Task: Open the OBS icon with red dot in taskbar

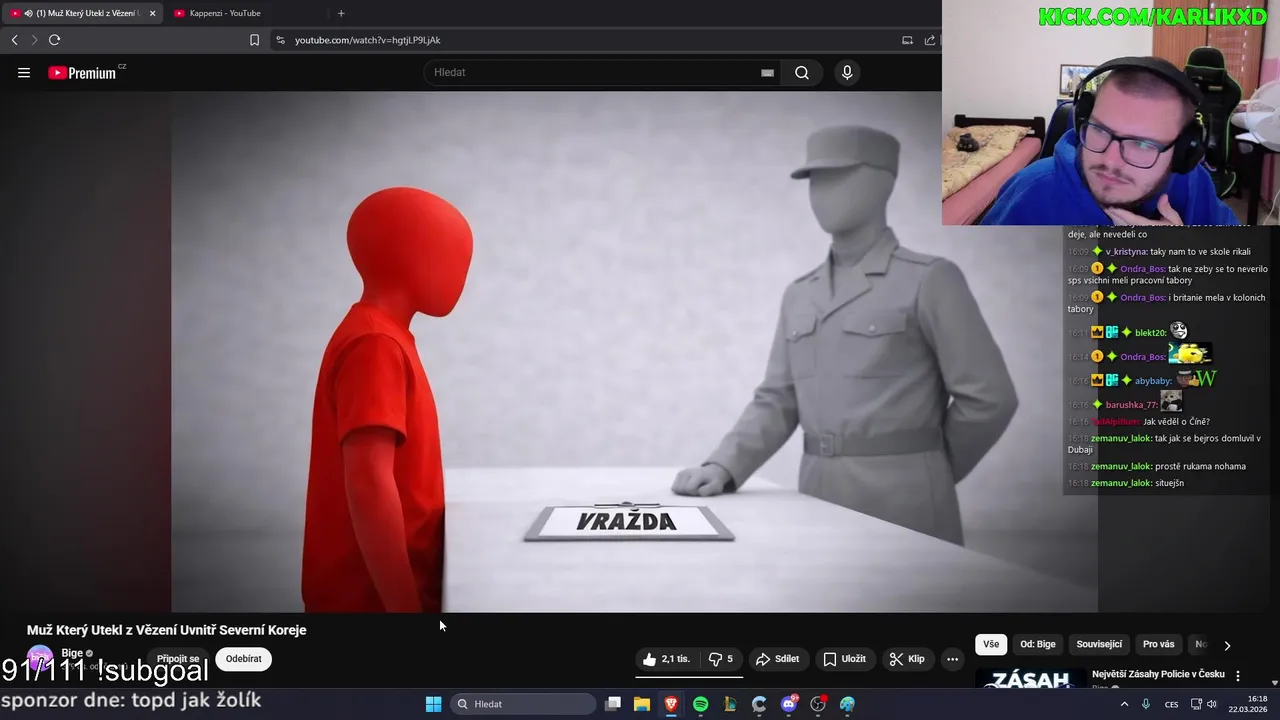Action: point(818,704)
